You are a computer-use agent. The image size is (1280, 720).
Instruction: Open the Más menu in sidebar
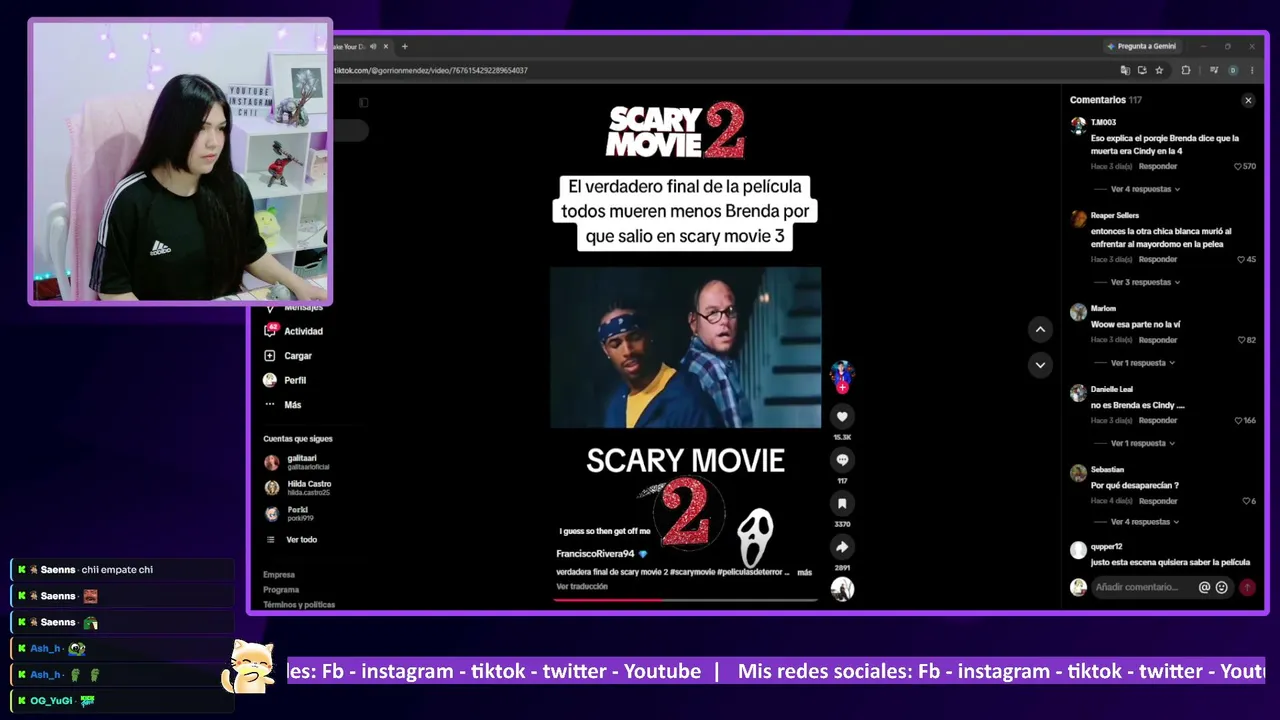tap(292, 405)
